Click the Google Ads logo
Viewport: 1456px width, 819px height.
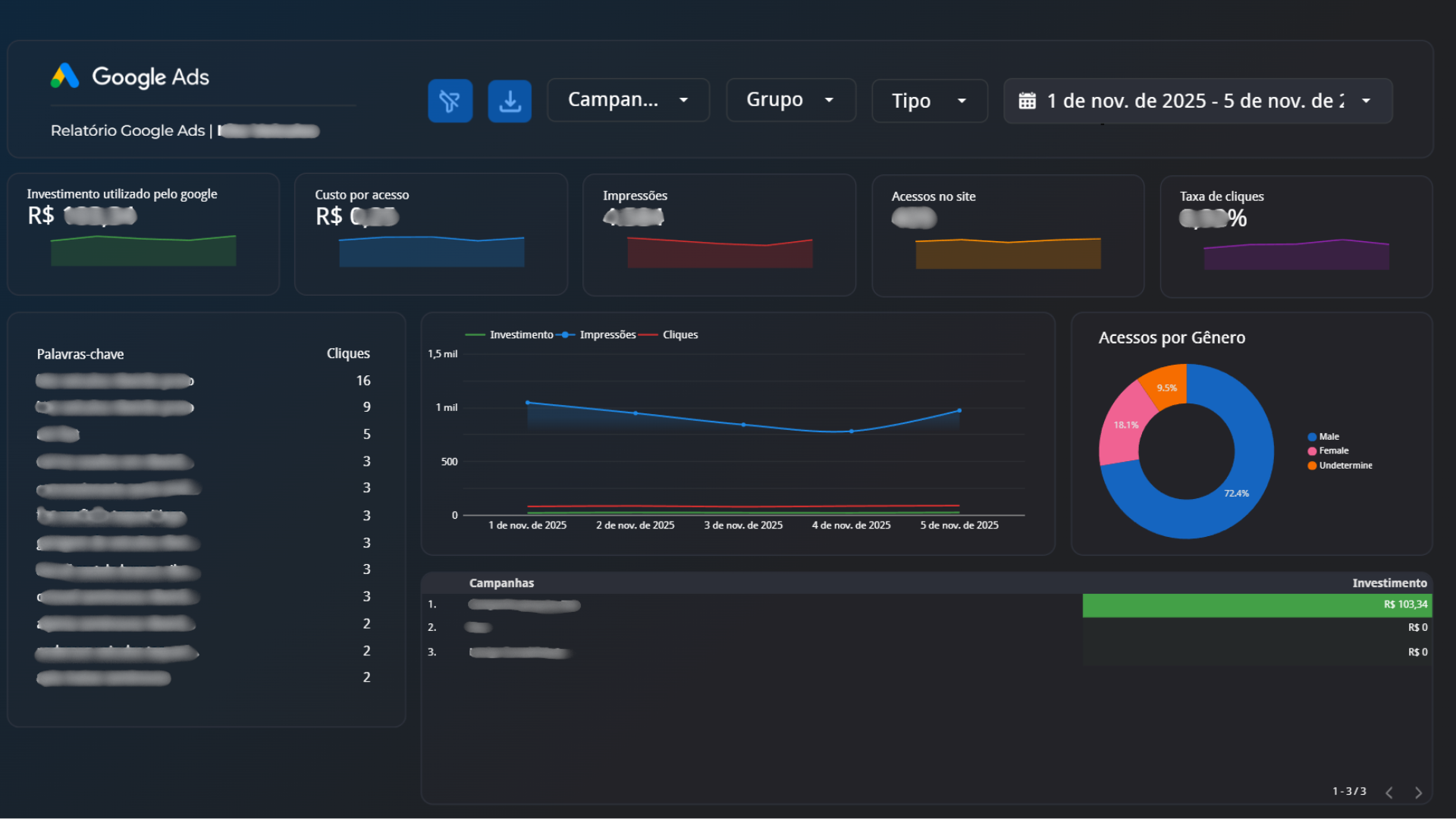65,76
